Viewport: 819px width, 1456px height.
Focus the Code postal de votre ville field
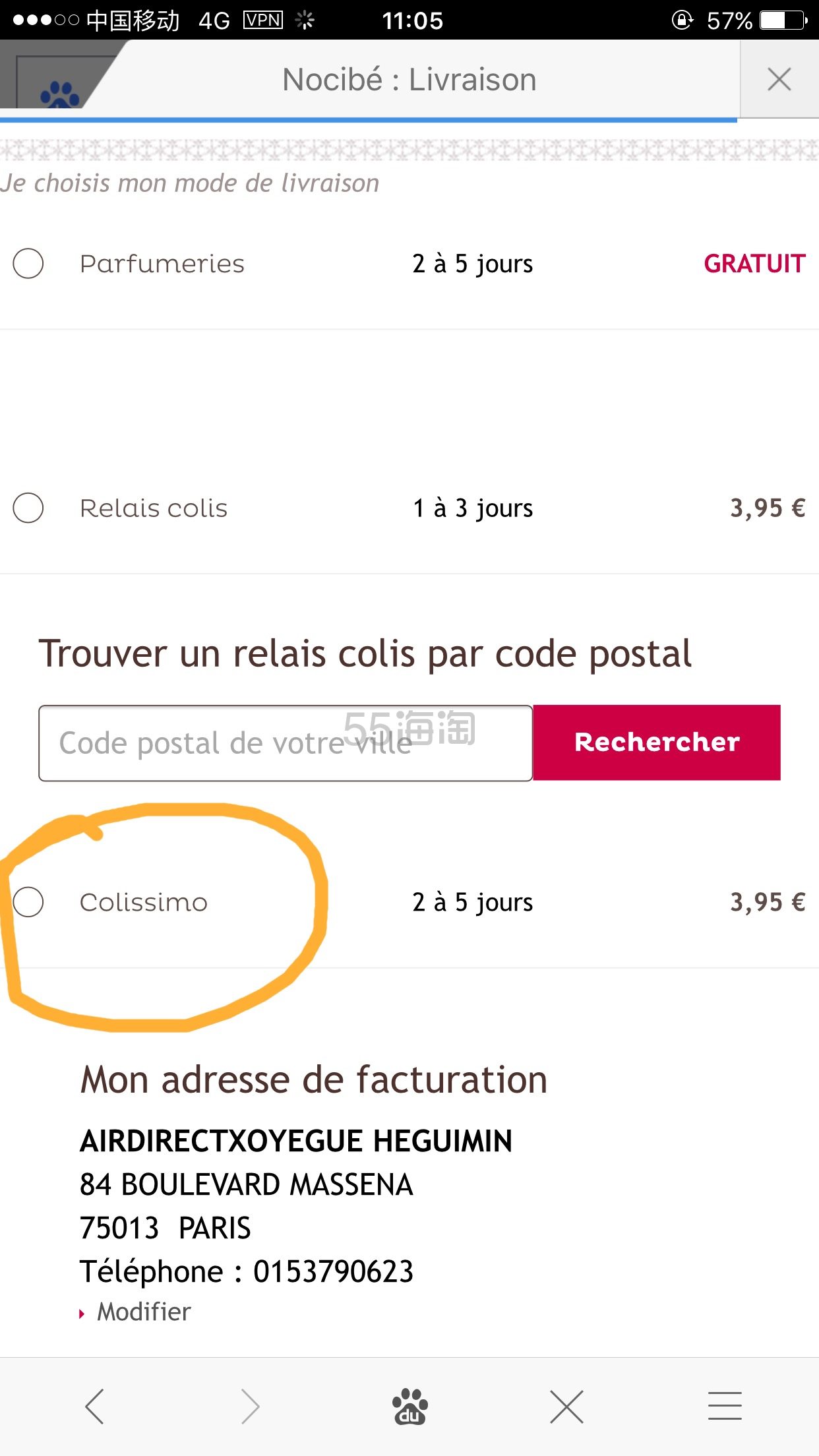coord(286,743)
